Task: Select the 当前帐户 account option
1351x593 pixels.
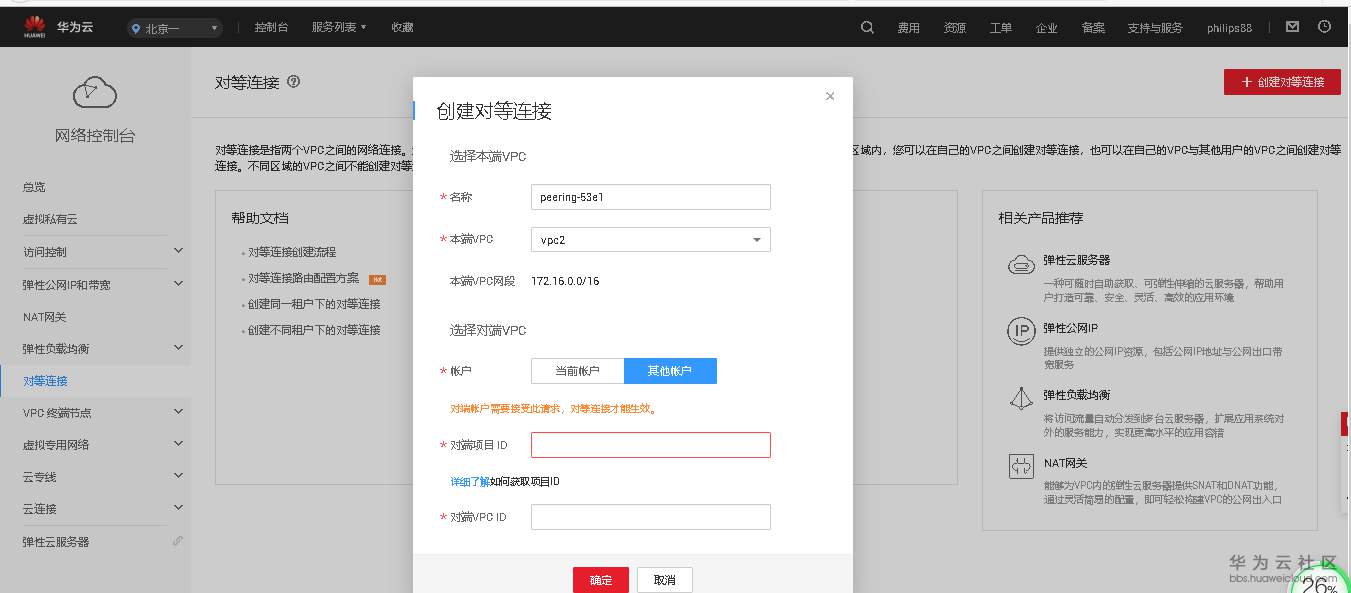Action: (578, 370)
